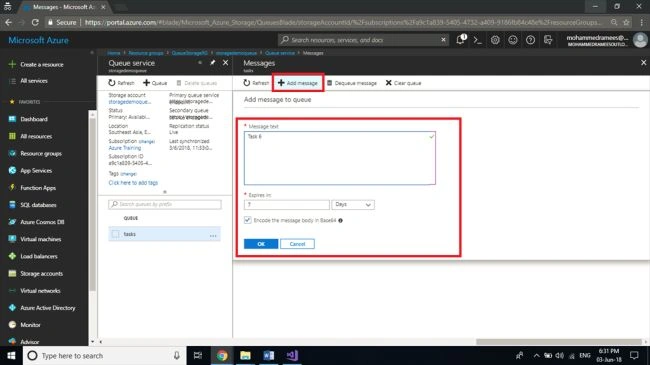Open Azure notifications bell
Screen dimensions: 650x365
461,40
